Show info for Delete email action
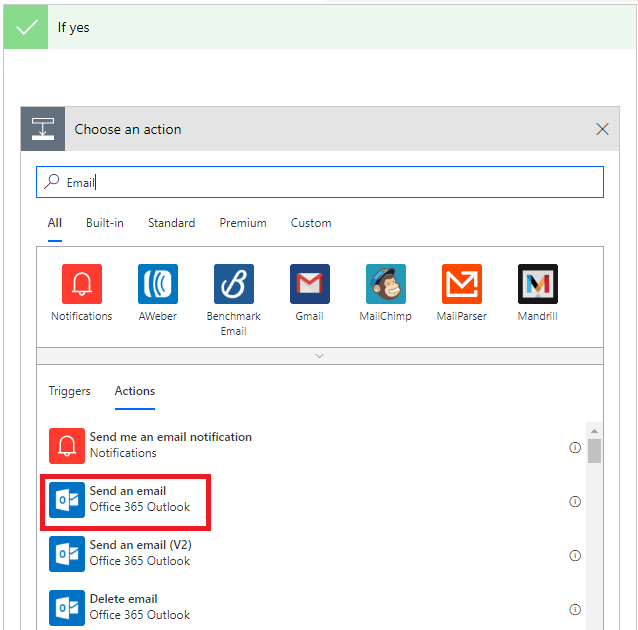This screenshot has width=638, height=630. [x=575, y=609]
